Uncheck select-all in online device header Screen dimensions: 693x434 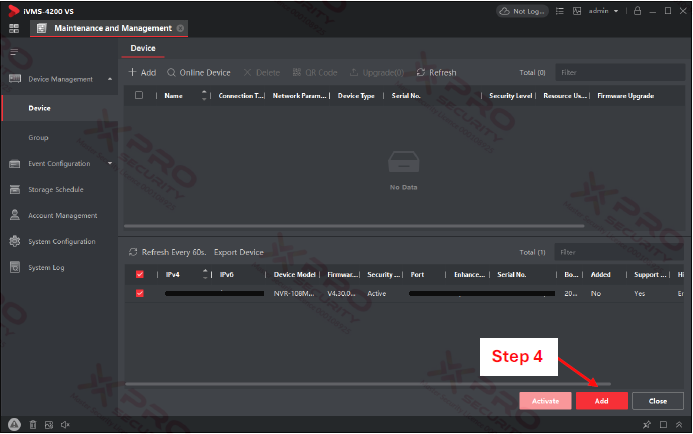tap(140, 274)
